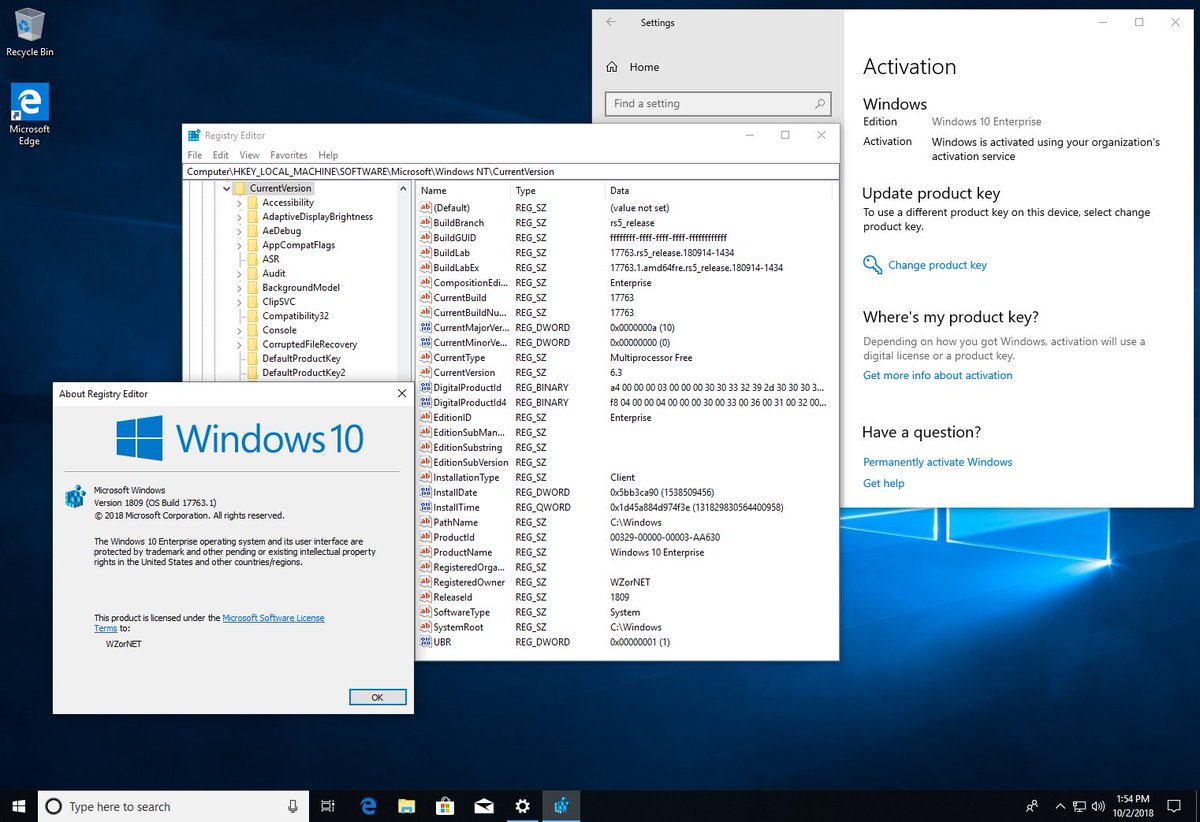Expand the AppCompatFlags key
Viewport: 1200px width, 822px height.
tap(239, 245)
